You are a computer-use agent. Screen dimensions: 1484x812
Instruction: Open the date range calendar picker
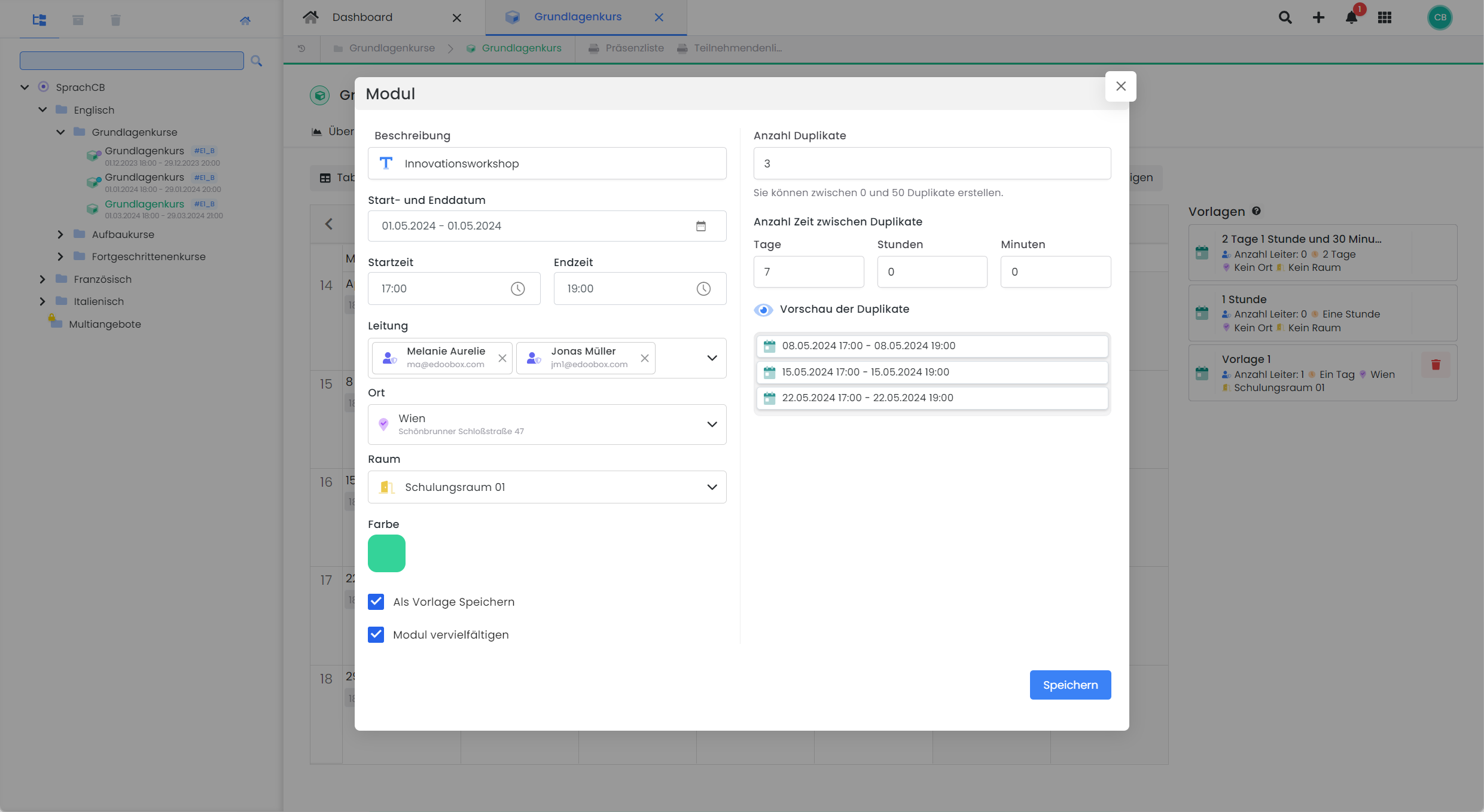(x=701, y=226)
